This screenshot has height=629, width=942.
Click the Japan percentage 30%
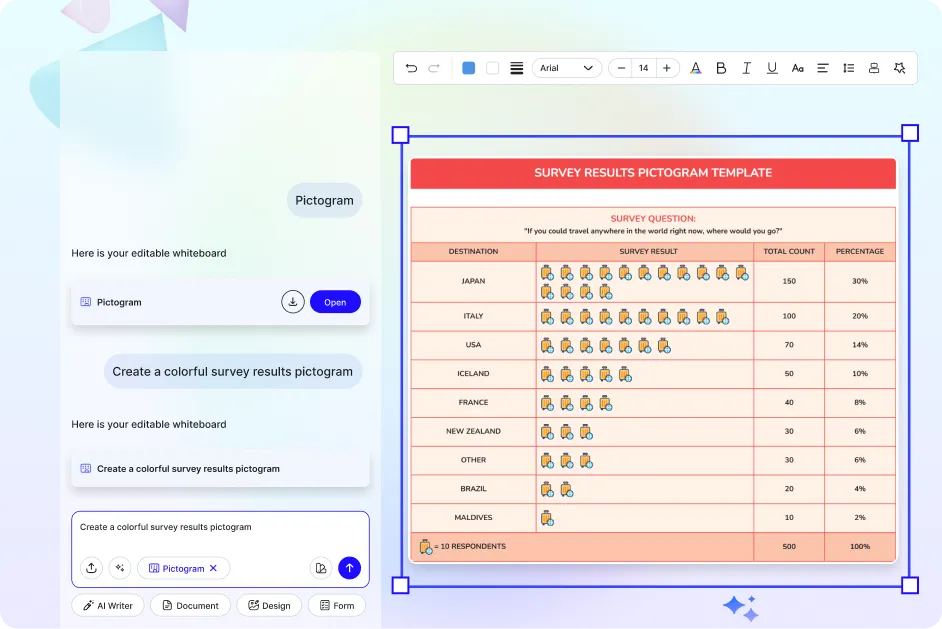860,281
